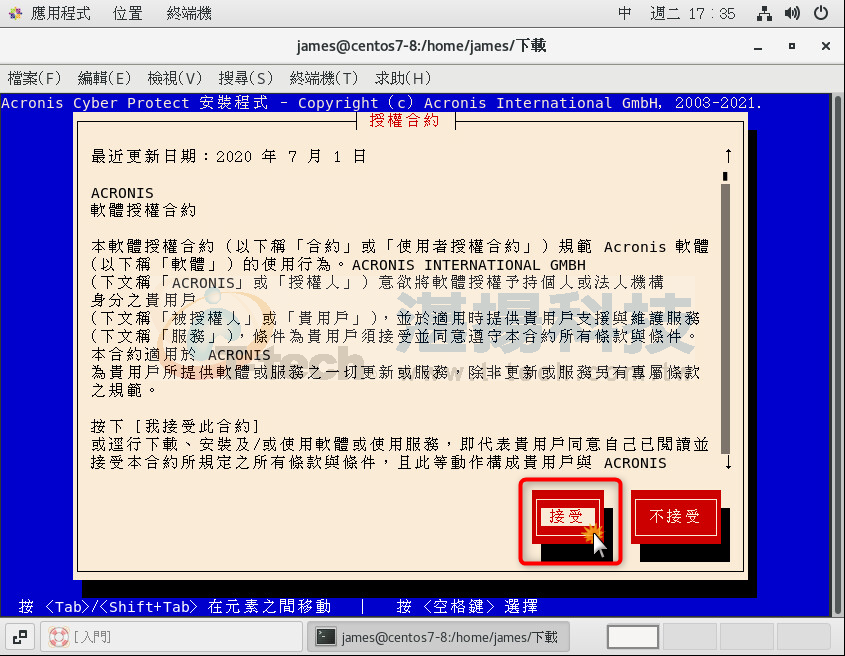This screenshot has height=656, width=845.
Task: Open the power icon menu
Action: 821,13
